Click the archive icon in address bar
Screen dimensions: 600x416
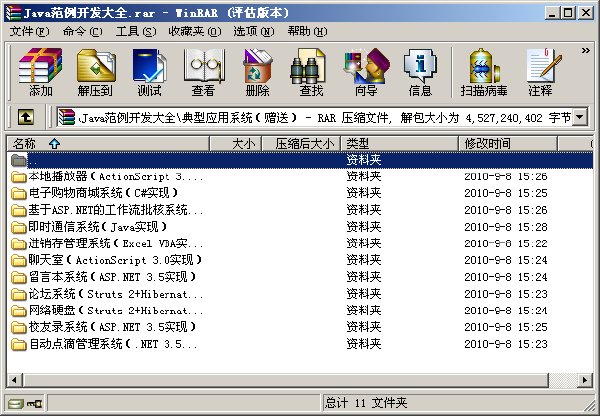[x=67, y=117]
